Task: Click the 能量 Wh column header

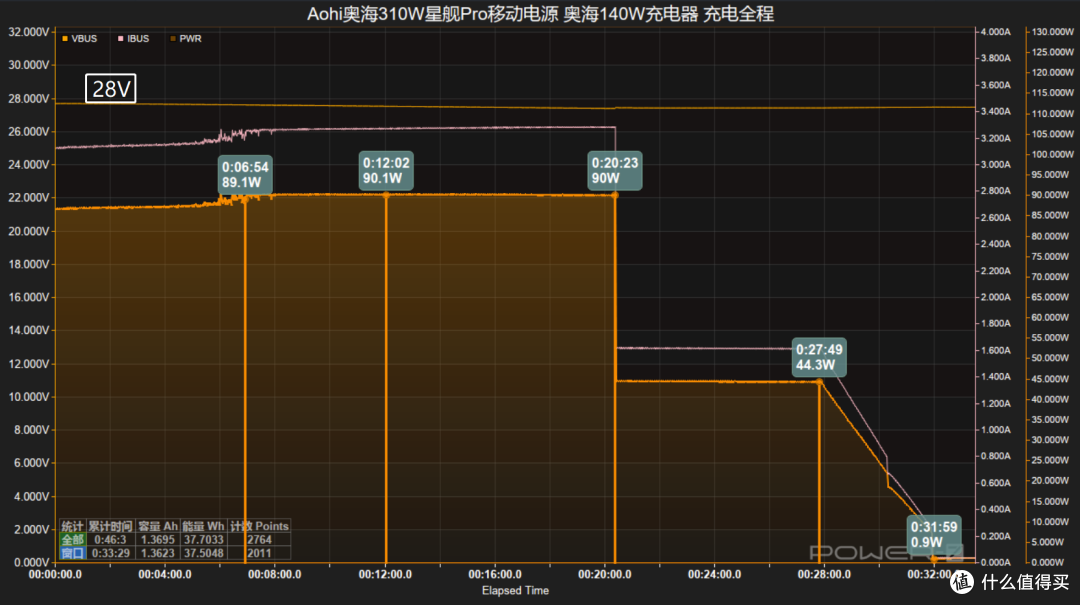Action: [203, 526]
